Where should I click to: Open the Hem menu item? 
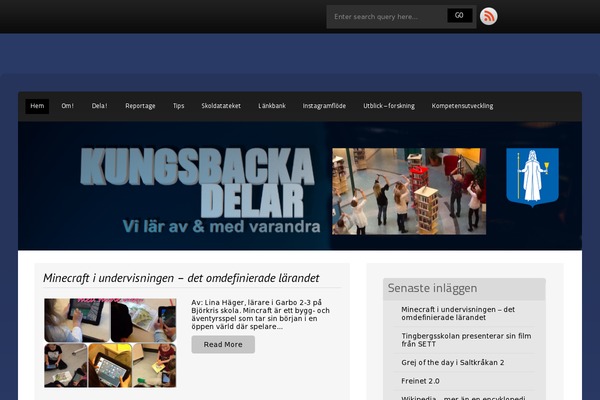pos(37,106)
